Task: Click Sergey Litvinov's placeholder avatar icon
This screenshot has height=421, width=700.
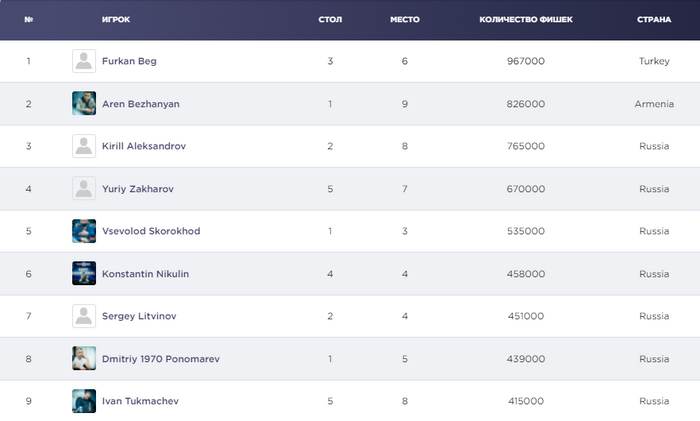Action: coord(84,316)
